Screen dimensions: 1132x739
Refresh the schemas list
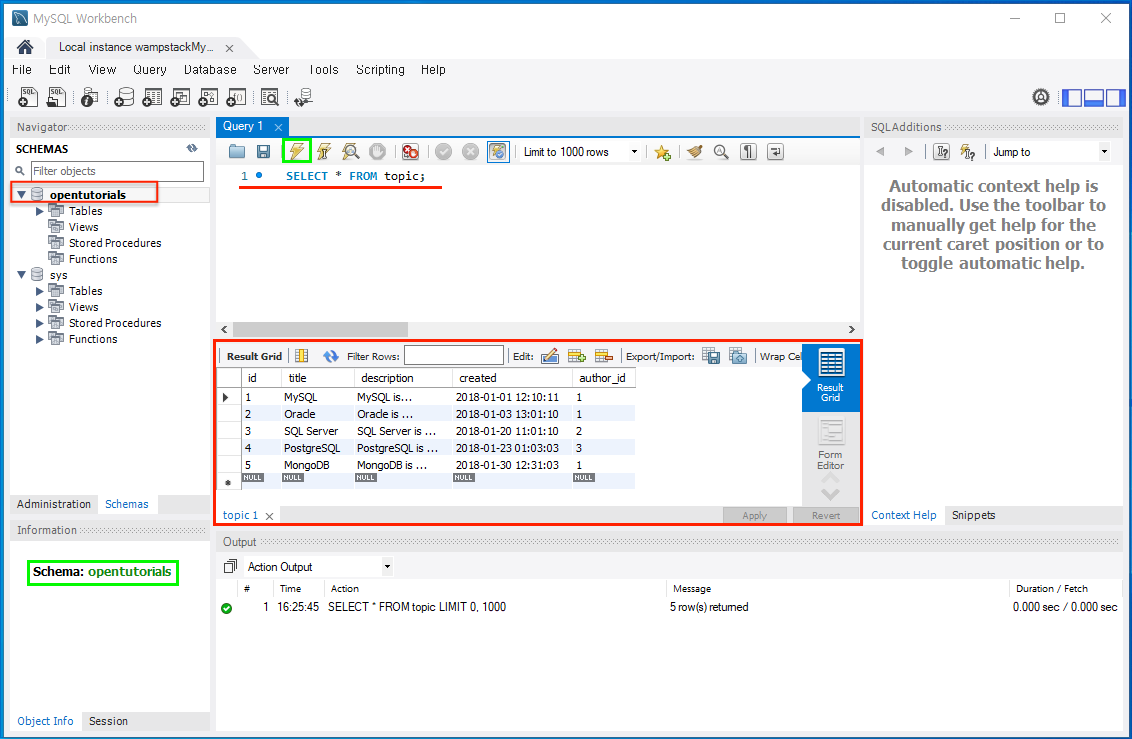pyautogui.click(x=192, y=149)
